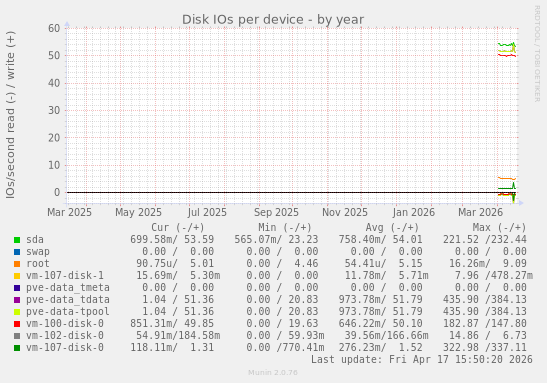Click the Nov 2025 x-axis label

(345, 212)
